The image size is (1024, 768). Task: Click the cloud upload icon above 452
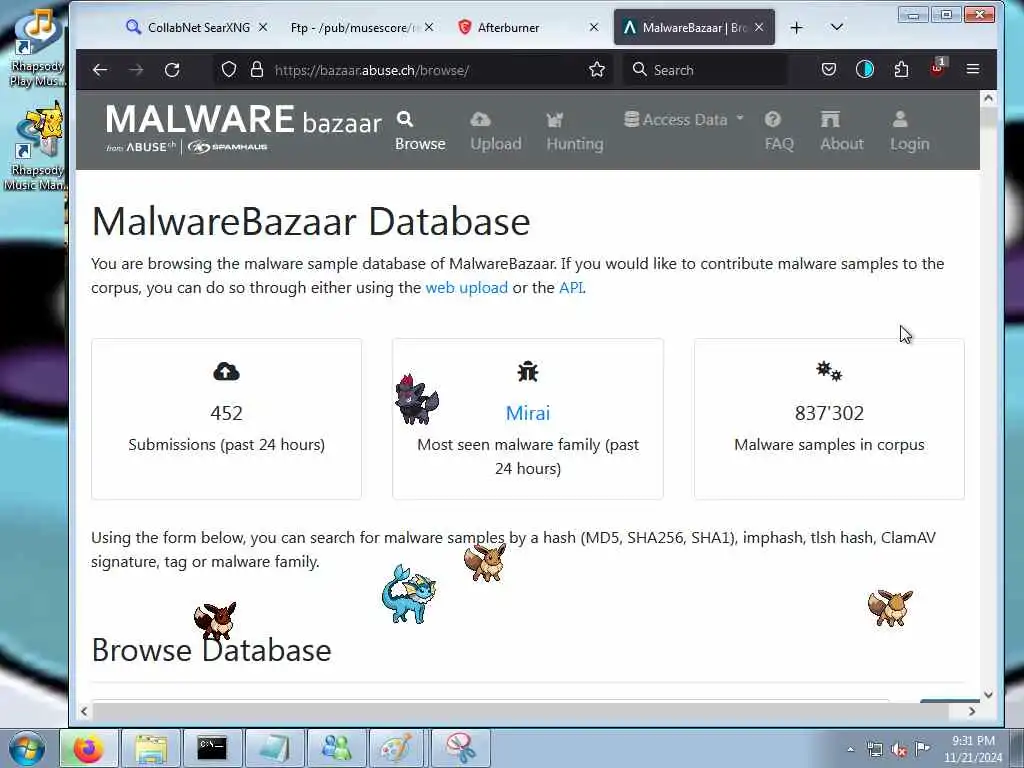click(x=226, y=372)
